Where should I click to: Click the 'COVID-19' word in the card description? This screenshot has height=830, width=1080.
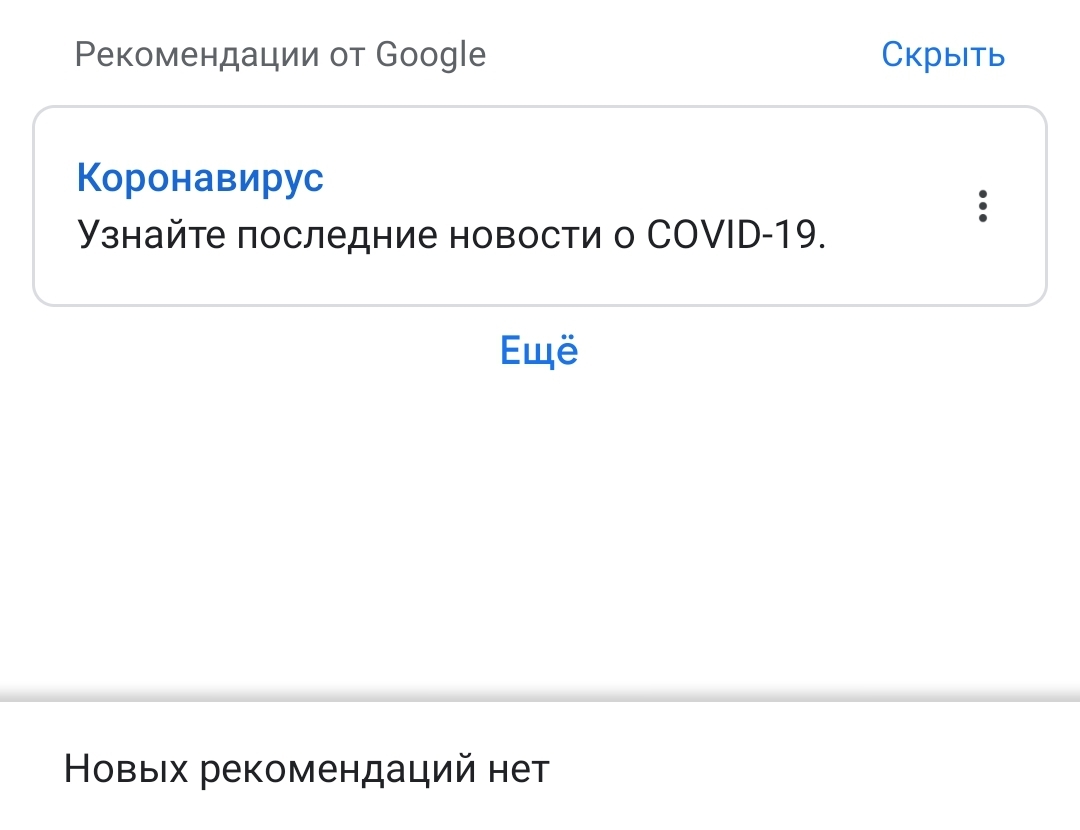coord(731,235)
